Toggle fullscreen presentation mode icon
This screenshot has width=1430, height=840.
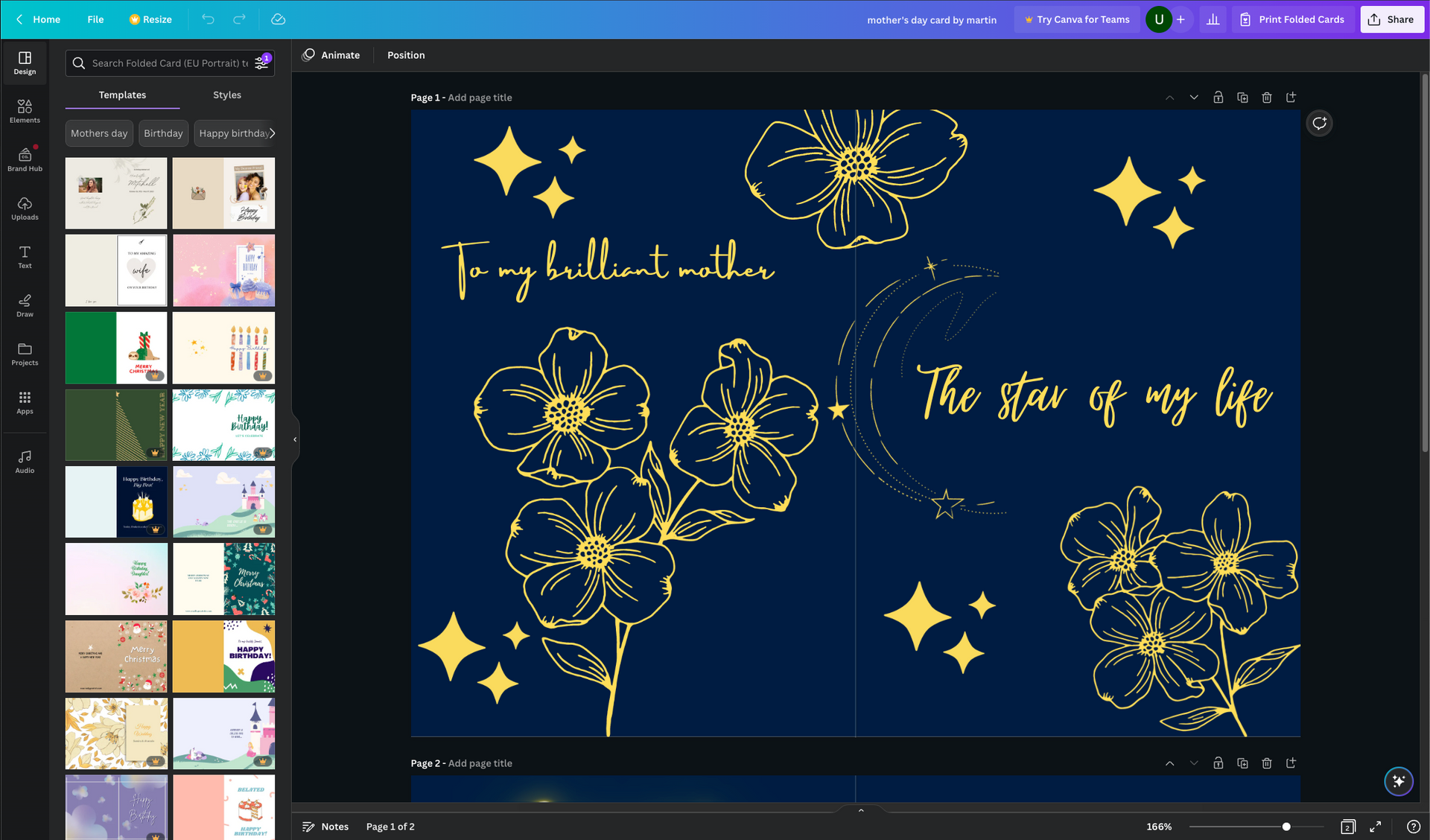pyautogui.click(x=1375, y=827)
